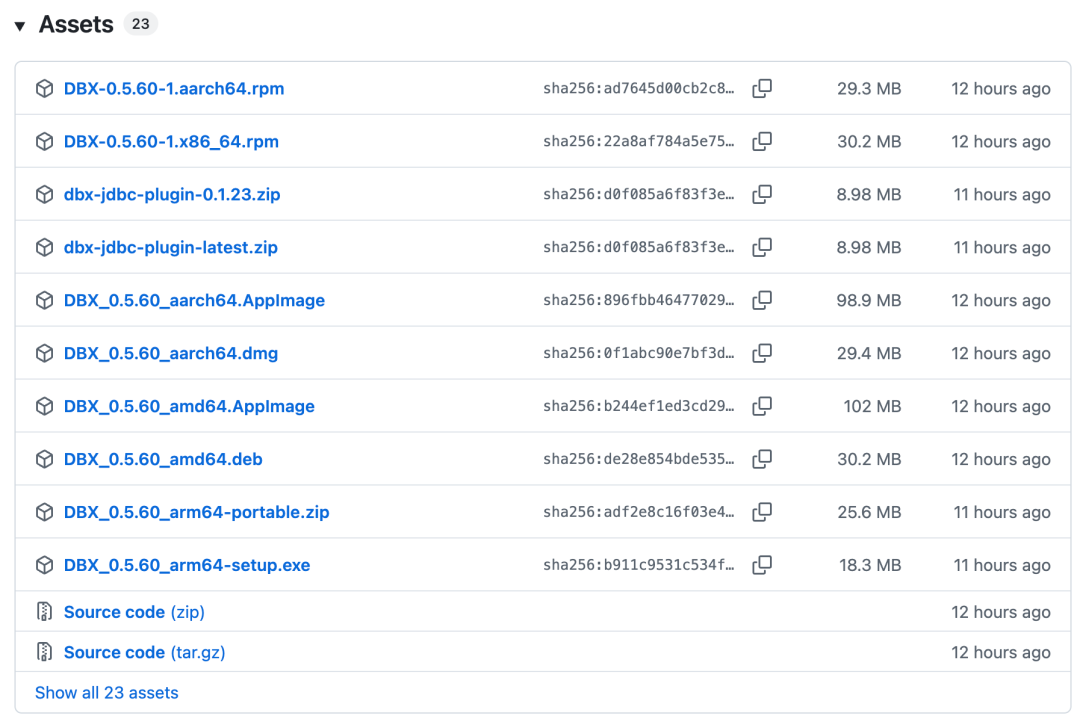Click package icon beside DBX-0.5.60-1.aarch64.rpm

click(x=45, y=89)
